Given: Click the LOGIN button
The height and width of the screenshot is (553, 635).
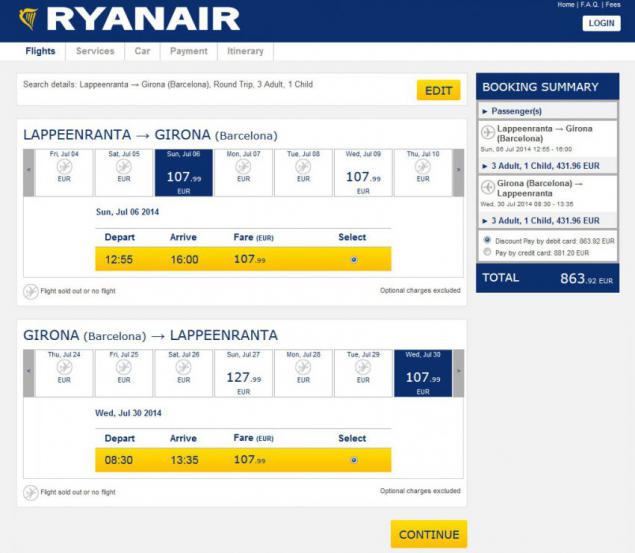Looking at the screenshot, I should 601,23.
